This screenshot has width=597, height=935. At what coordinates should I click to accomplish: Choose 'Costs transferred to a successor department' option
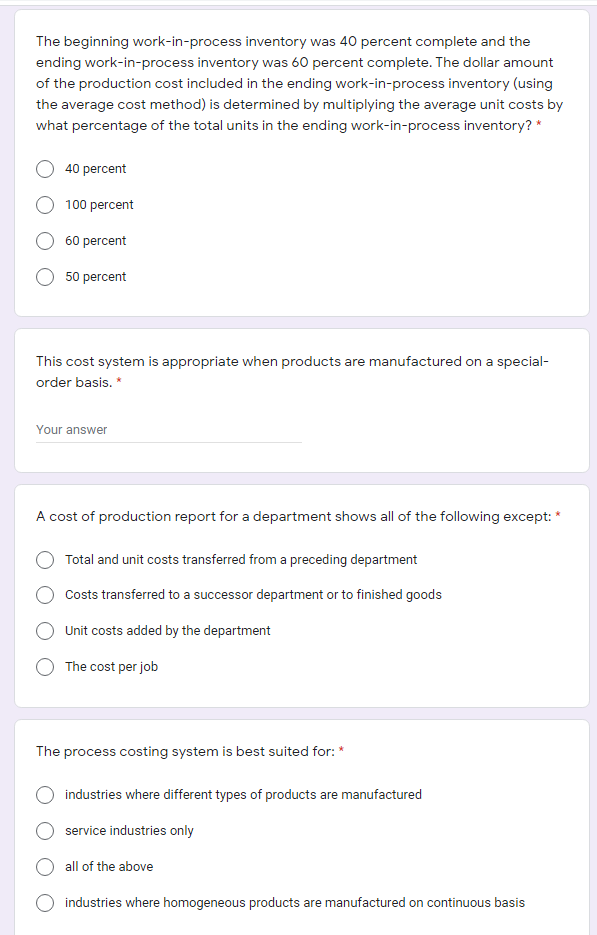click(x=45, y=595)
